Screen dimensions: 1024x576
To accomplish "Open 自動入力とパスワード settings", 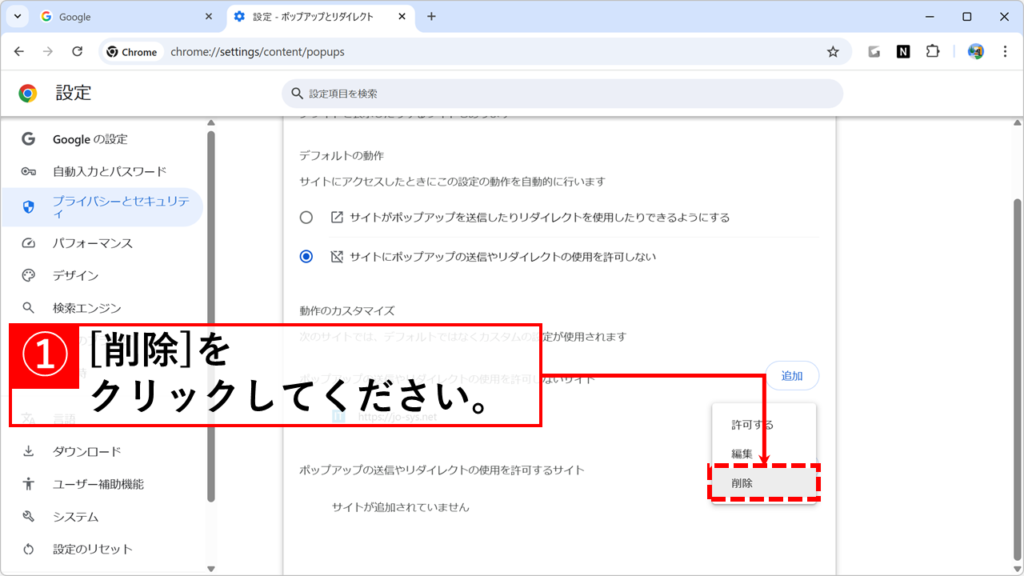I will pos(109,171).
